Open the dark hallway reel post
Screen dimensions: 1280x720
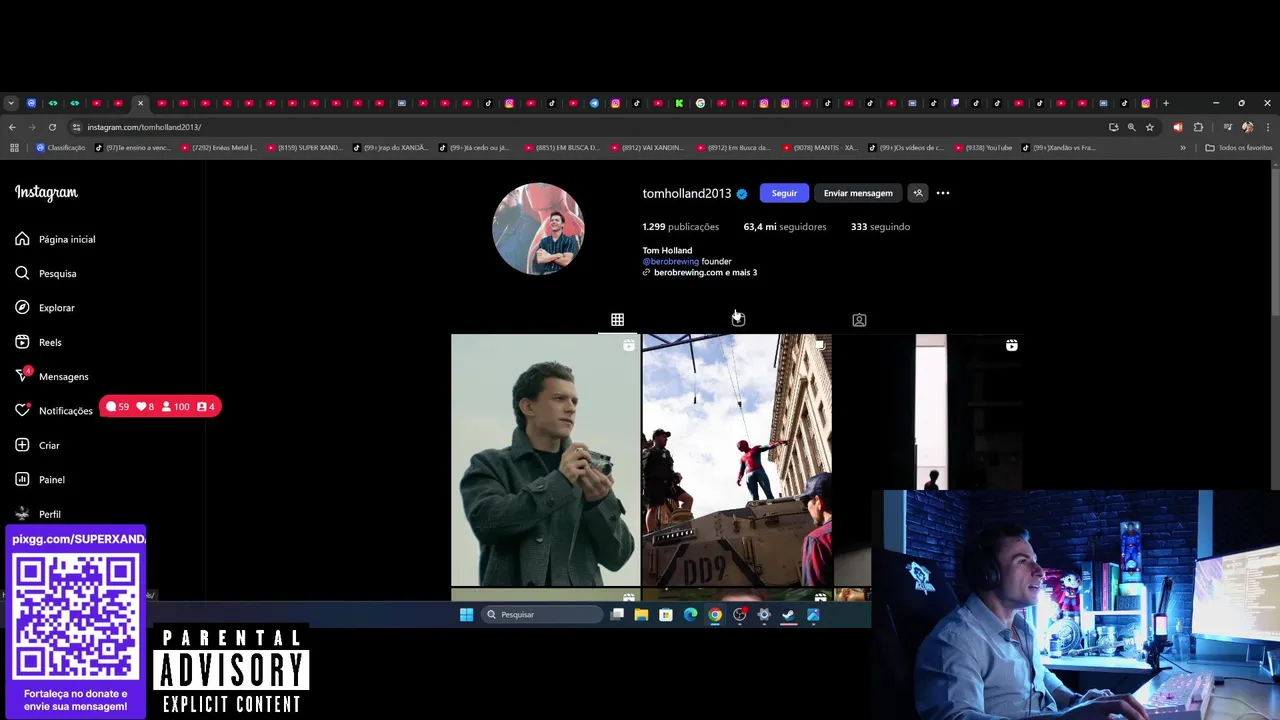click(928, 412)
